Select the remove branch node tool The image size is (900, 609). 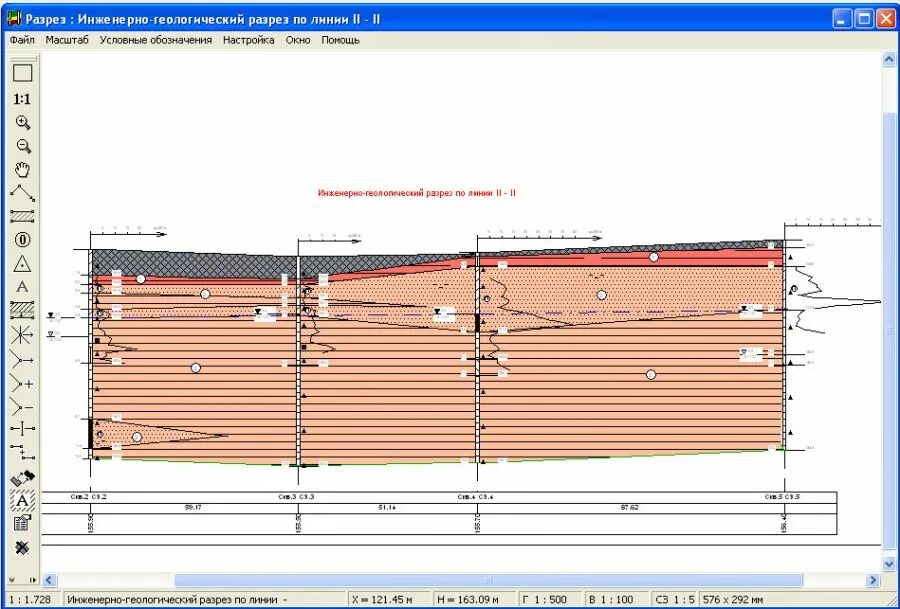(22, 408)
